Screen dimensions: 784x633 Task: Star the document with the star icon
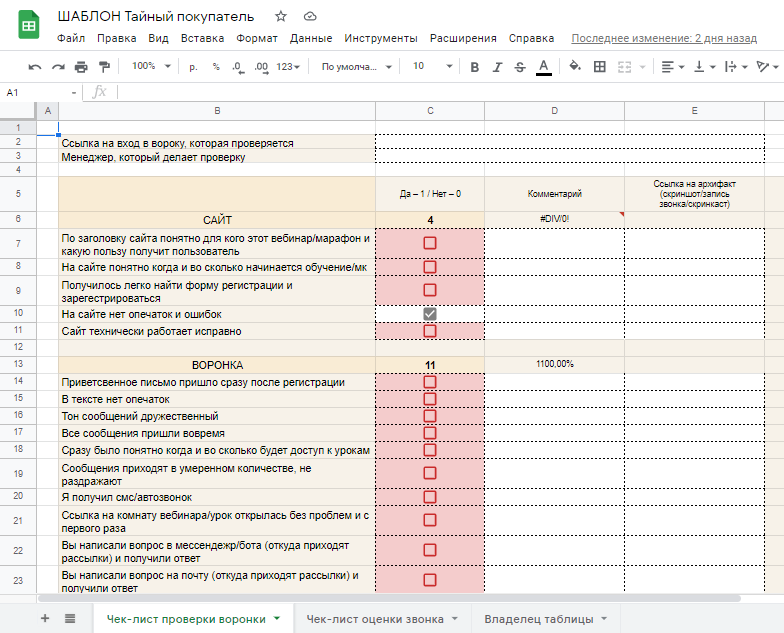281,16
